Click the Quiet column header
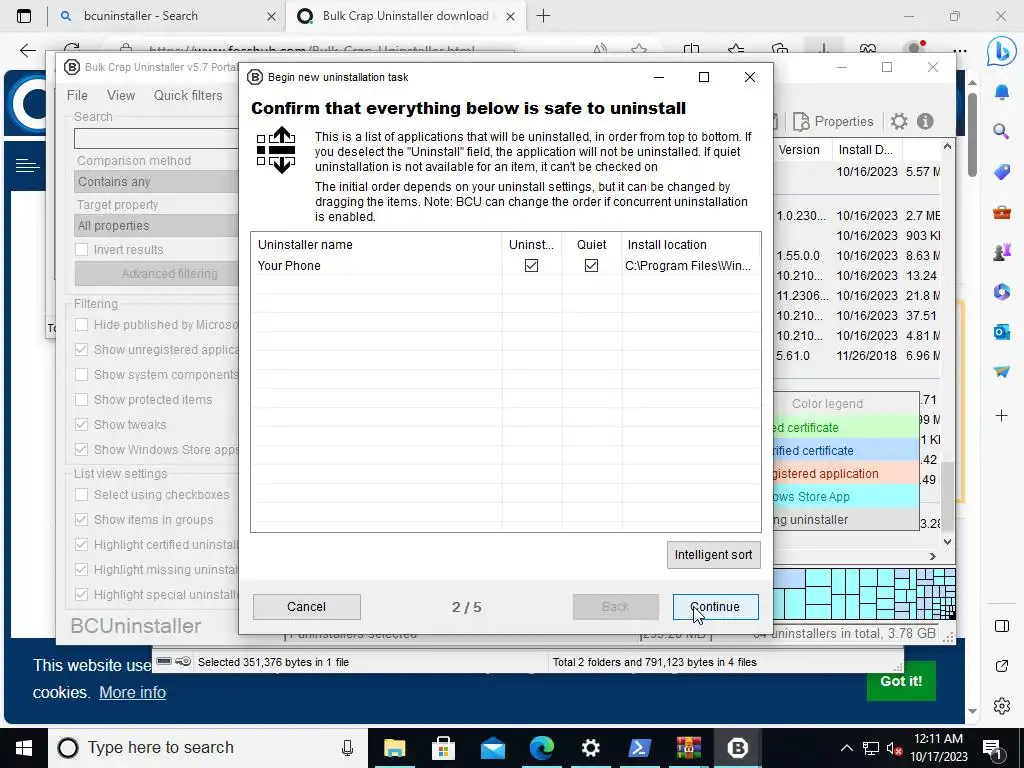Image resolution: width=1024 pixels, height=768 pixels. pos(591,245)
